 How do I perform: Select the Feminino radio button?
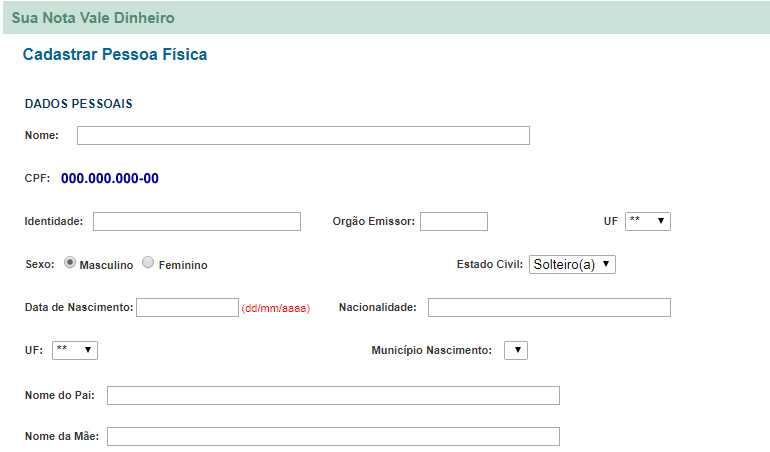pyautogui.click(x=148, y=262)
